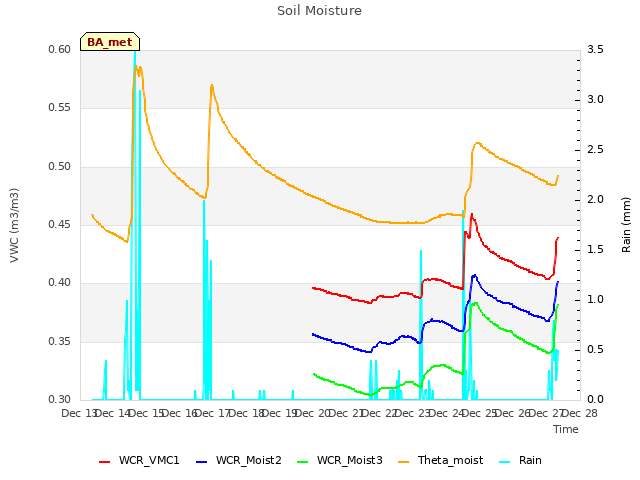Click the 2.5 right axis label
The width and height of the screenshot is (640, 480).
tap(595, 150)
